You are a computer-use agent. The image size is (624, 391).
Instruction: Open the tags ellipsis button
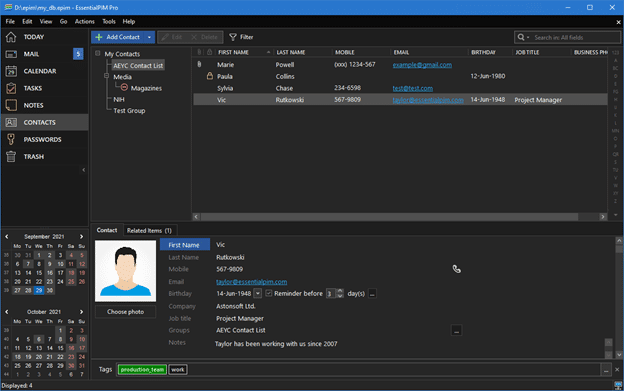coord(606,370)
